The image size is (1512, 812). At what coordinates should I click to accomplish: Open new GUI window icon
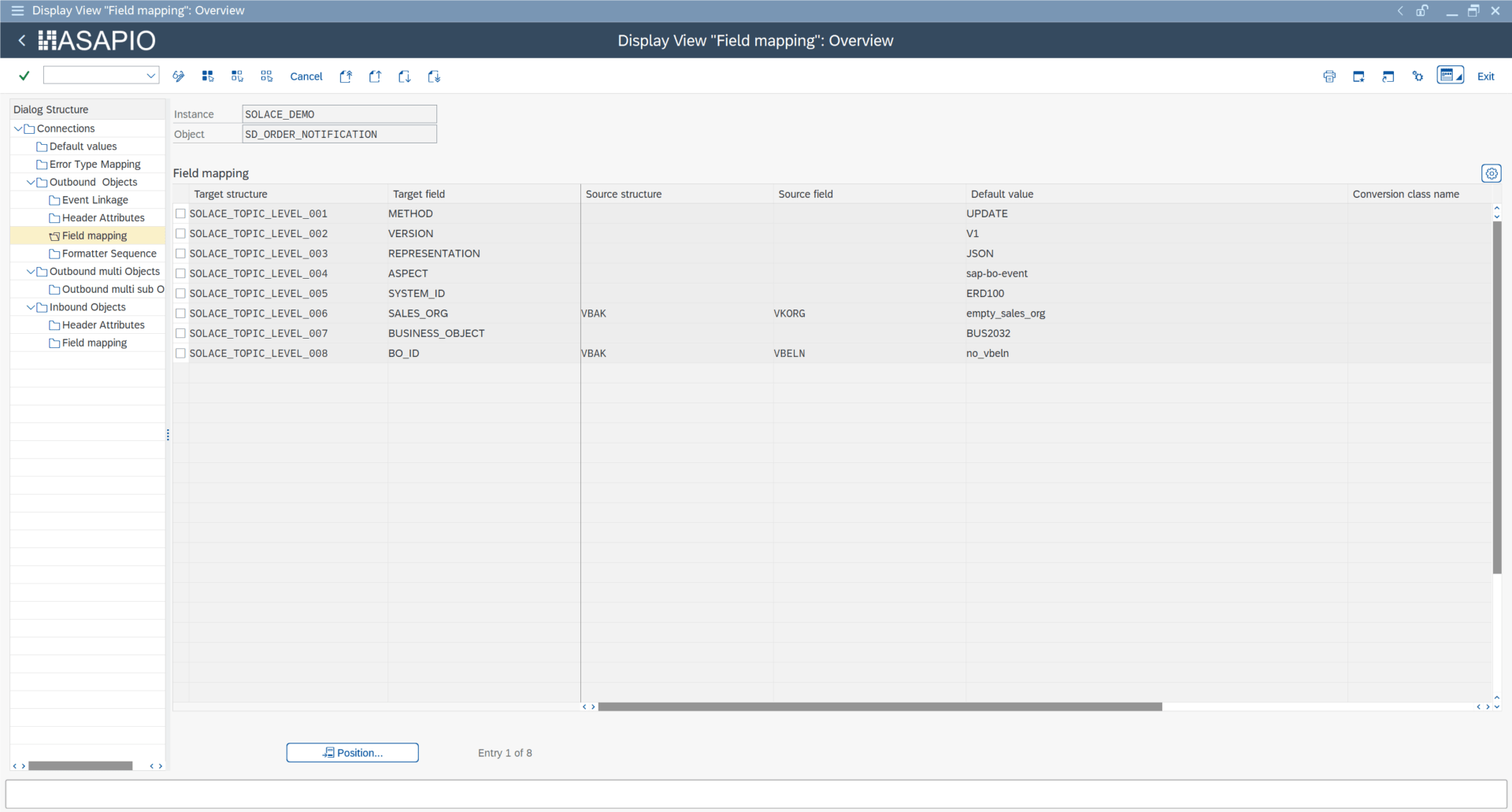(1358, 76)
